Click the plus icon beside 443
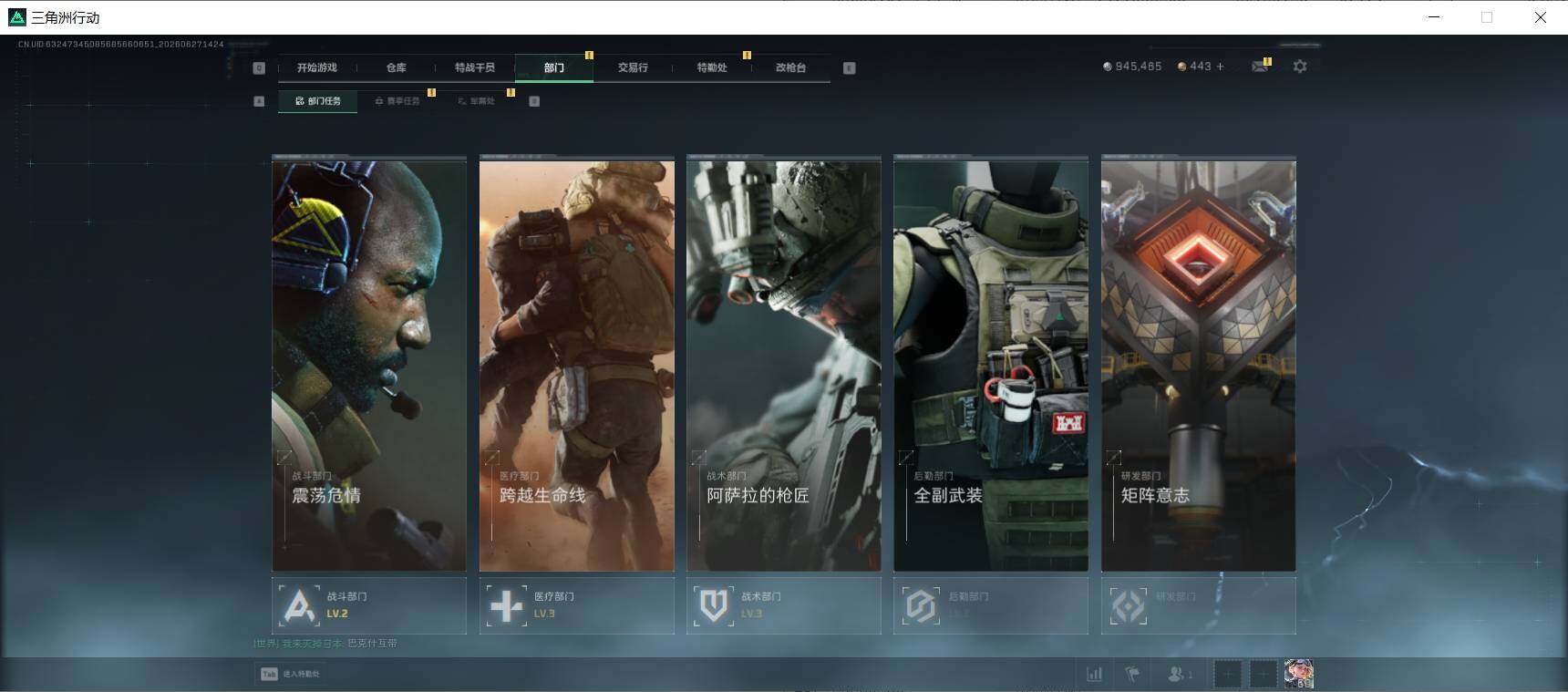 1221,67
